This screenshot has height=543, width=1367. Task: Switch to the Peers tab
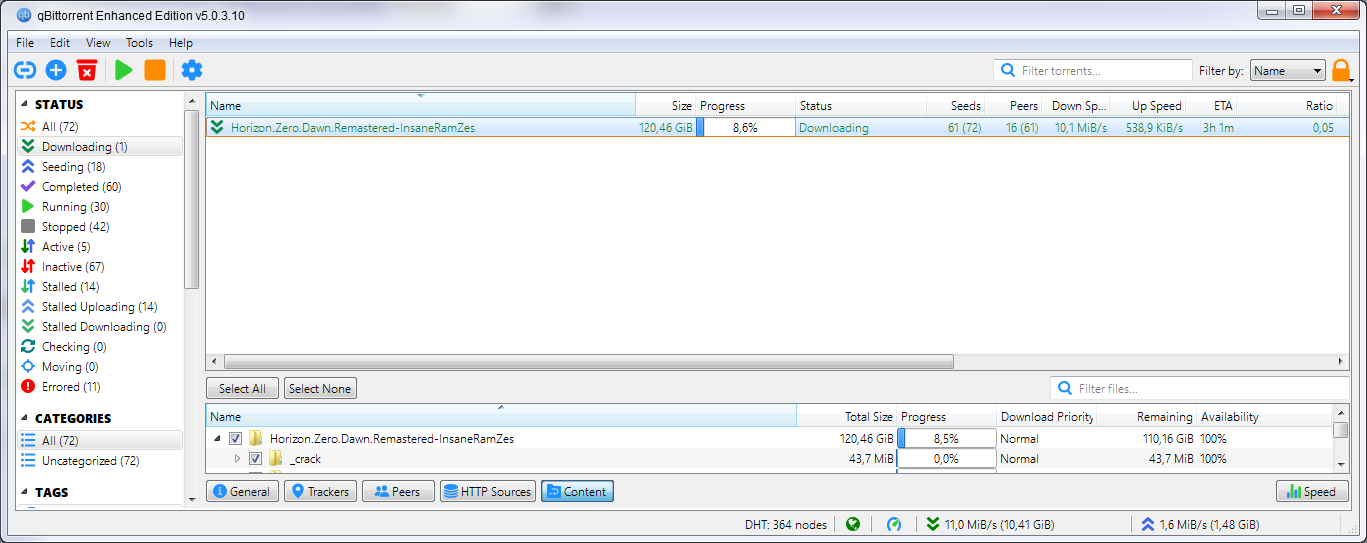tap(398, 491)
